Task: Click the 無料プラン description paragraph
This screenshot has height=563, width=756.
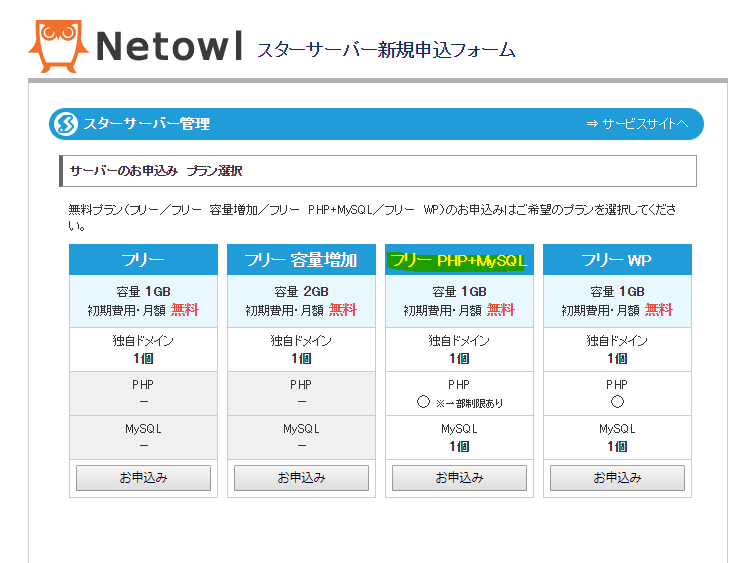Action: [372, 217]
